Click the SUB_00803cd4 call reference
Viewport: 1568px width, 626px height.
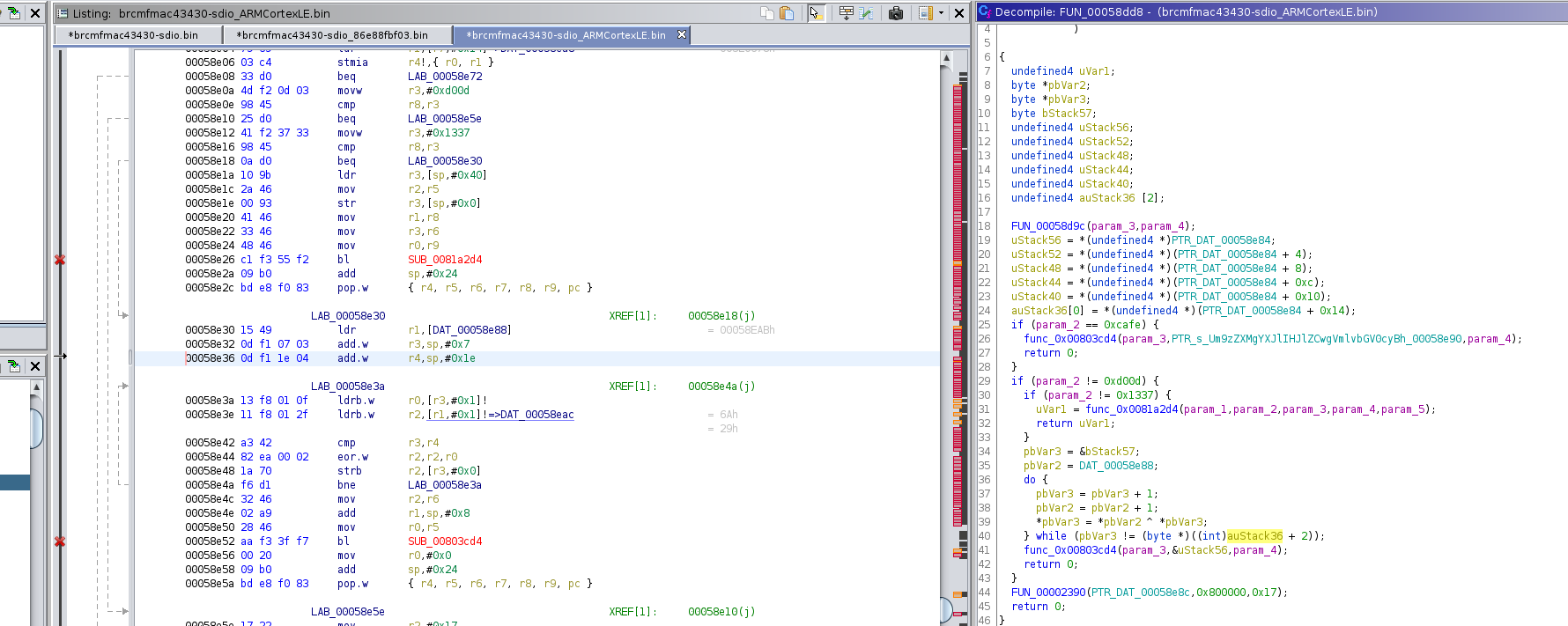tap(445, 541)
